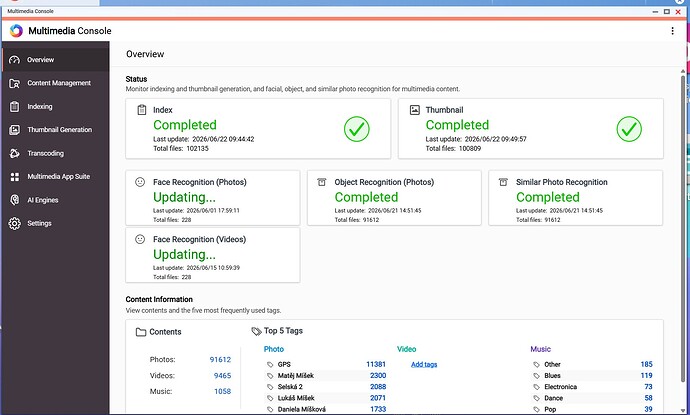Image resolution: width=690 pixels, height=415 pixels.
Task: Open the Face Recognition (Photos) status card
Action: click(213, 198)
